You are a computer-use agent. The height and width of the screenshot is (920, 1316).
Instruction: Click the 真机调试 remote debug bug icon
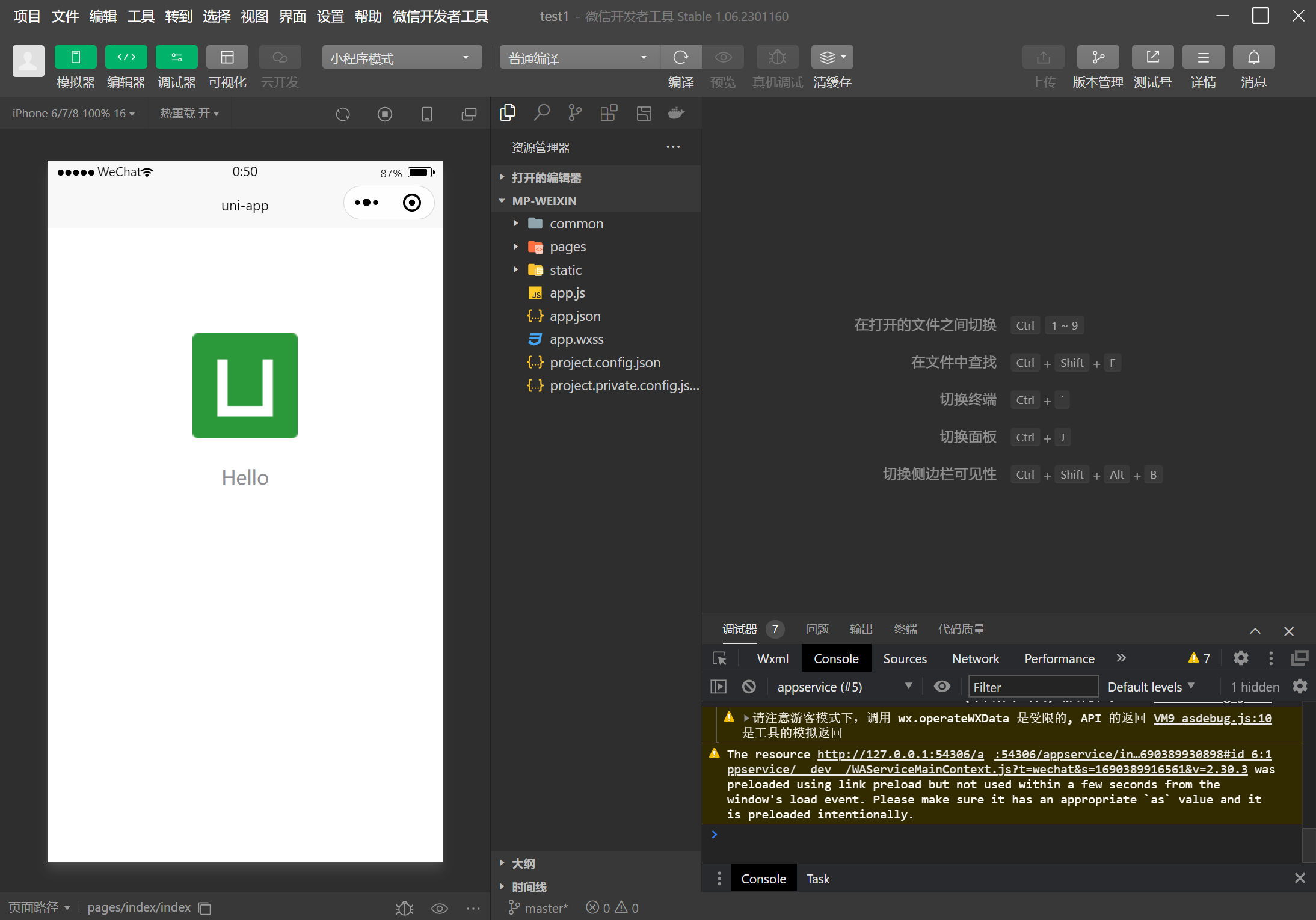click(778, 57)
